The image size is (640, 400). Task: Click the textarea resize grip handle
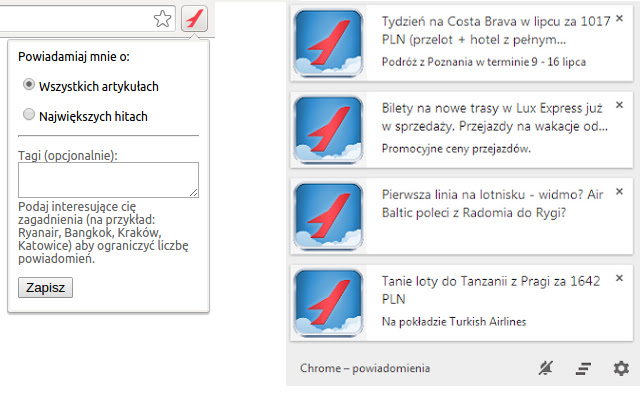194,193
